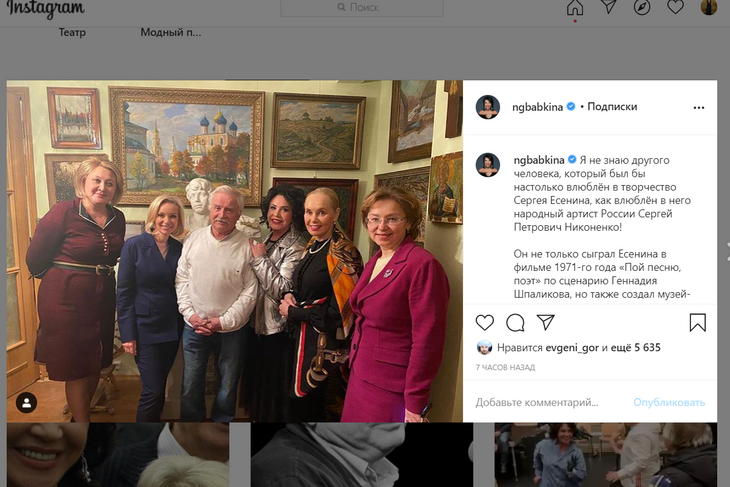Like the post with heart icon below post
The width and height of the screenshot is (730, 487).
click(x=485, y=322)
